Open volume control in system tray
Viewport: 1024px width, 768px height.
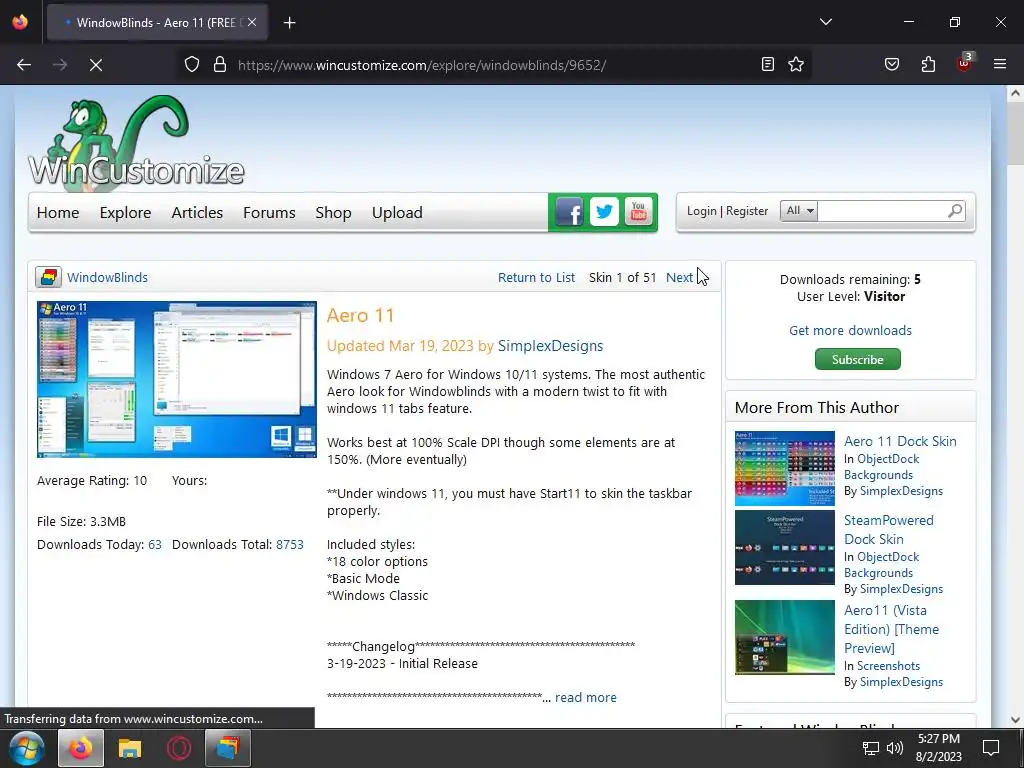[895, 748]
